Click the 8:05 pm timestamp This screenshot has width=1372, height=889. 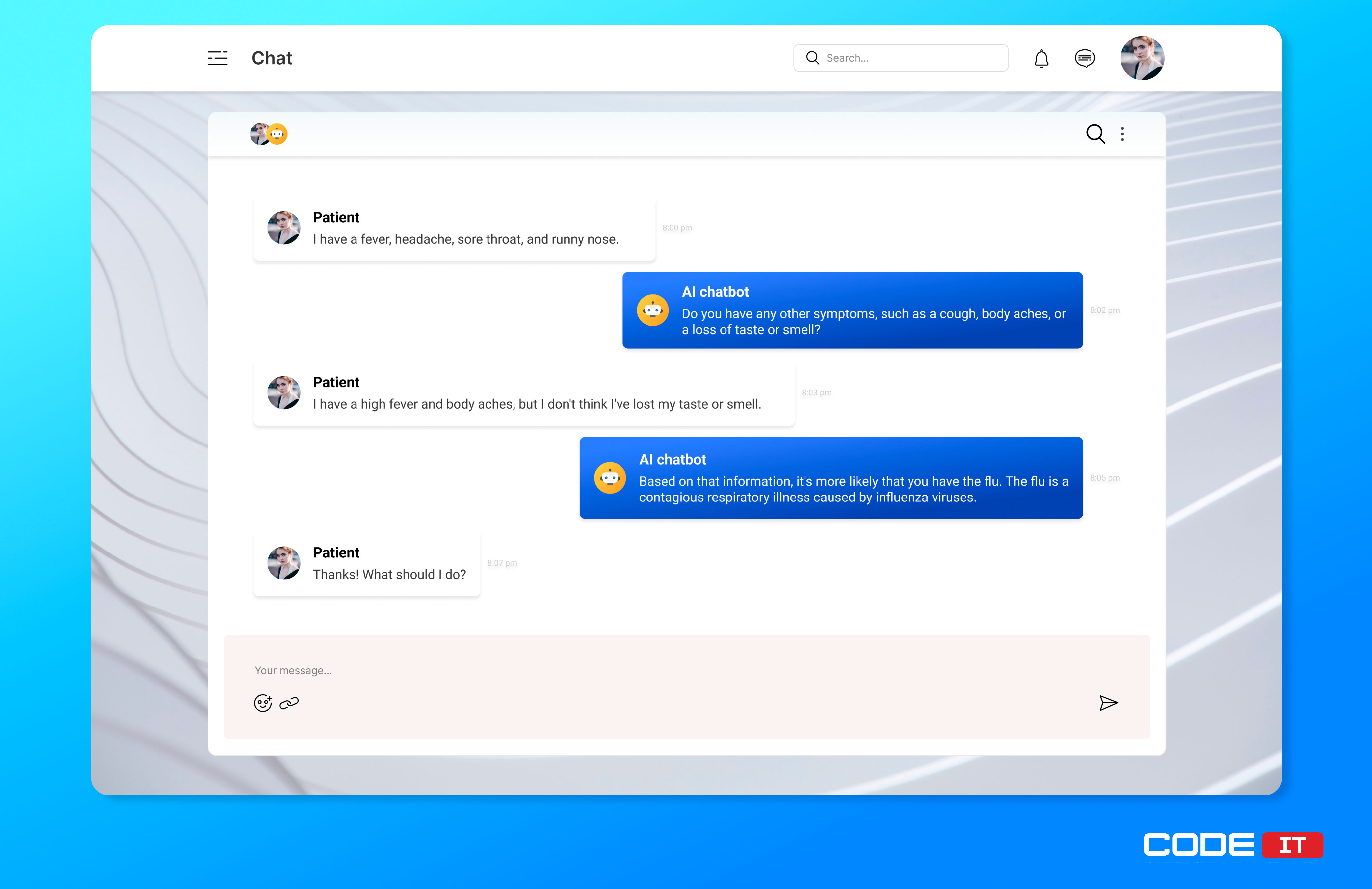click(1104, 478)
